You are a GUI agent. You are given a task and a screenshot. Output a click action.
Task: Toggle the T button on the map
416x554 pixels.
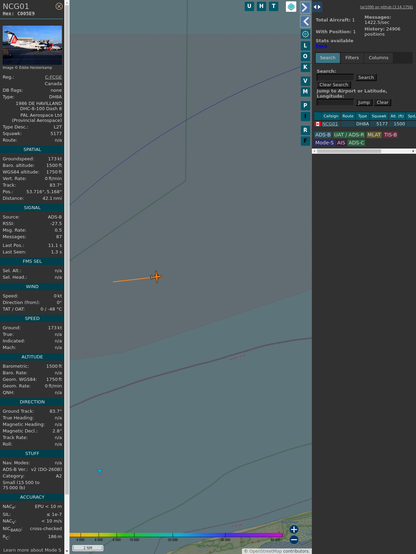[x=273, y=6]
